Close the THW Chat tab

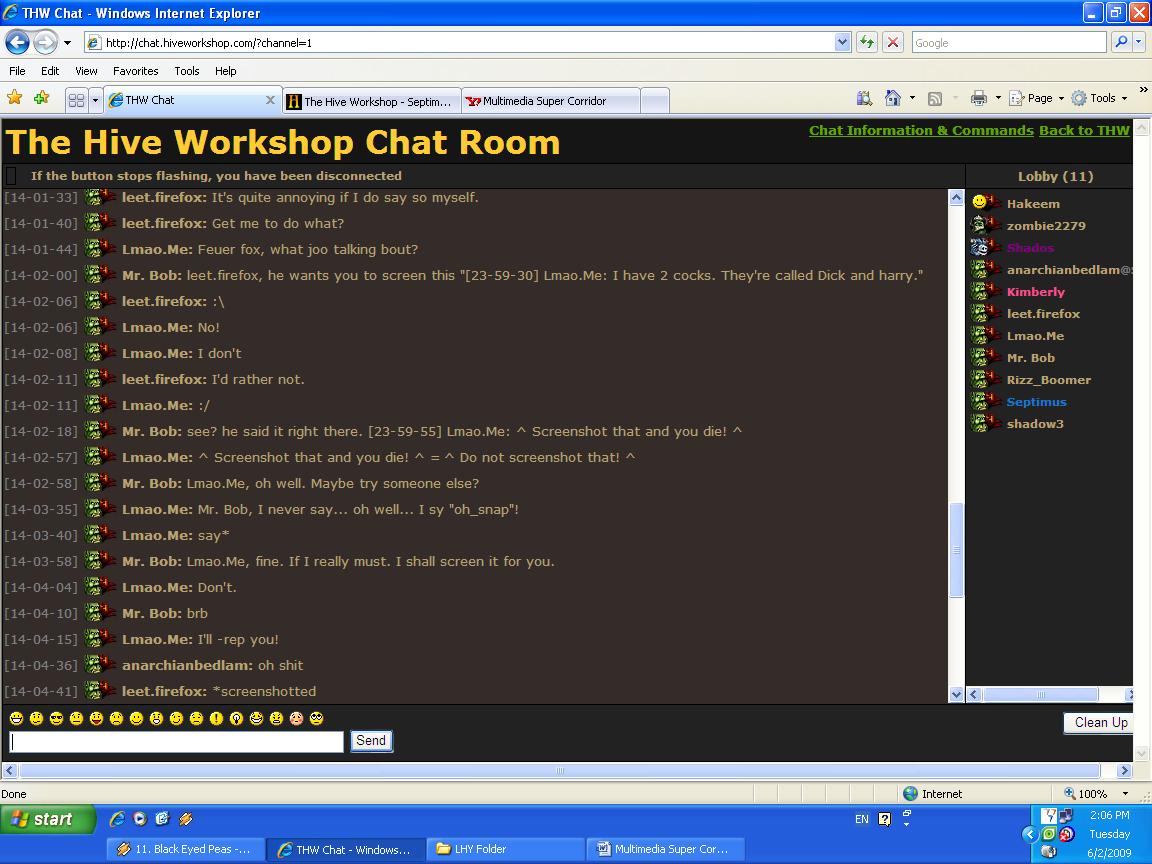pos(270,100)
